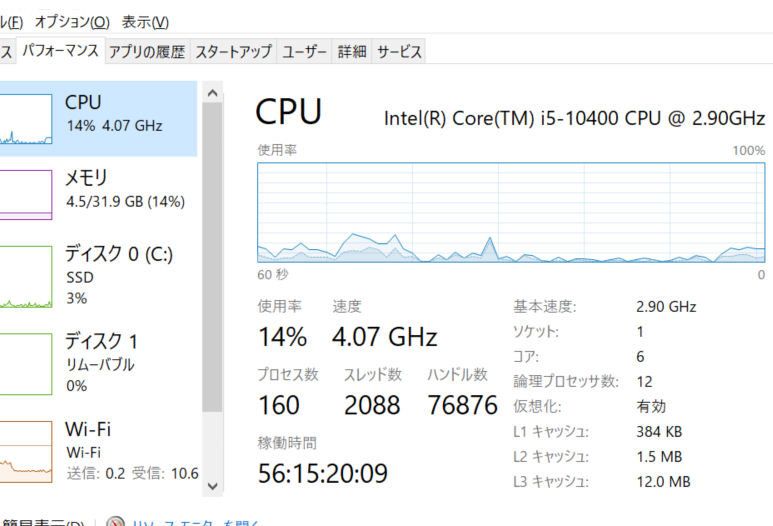Click the Wi-Fi throughput graph thumbnail
773x526 pixels.
click(x=26, y=451)
